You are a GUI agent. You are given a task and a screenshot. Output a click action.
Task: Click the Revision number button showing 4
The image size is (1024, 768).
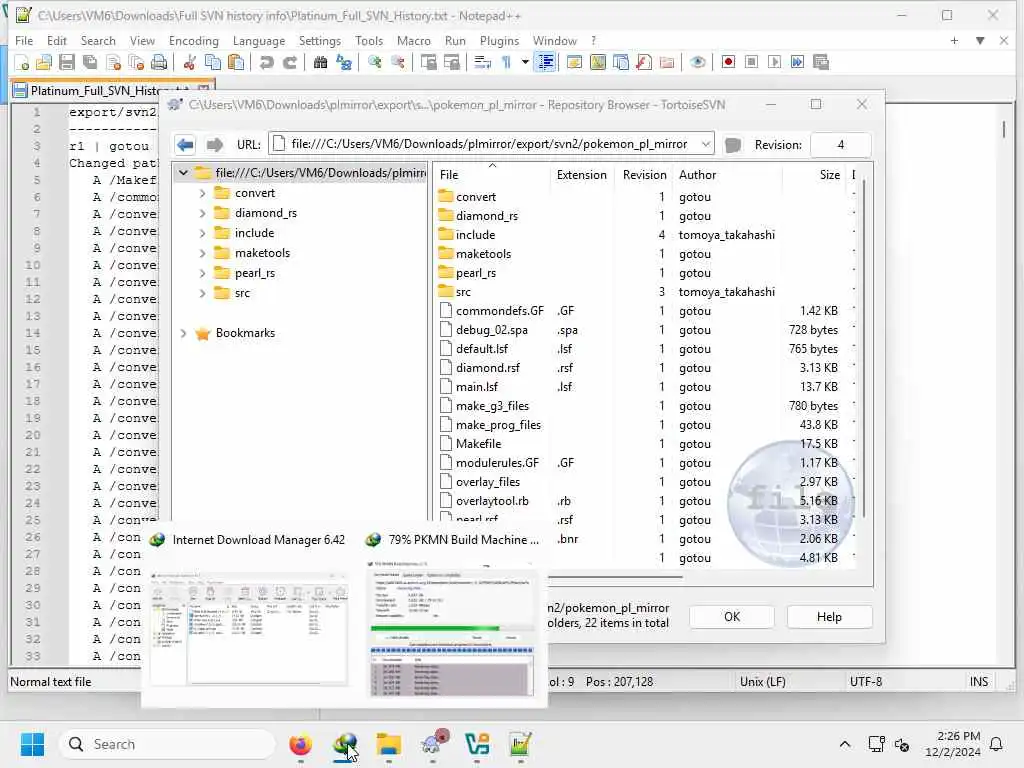(x=840, y=144)
